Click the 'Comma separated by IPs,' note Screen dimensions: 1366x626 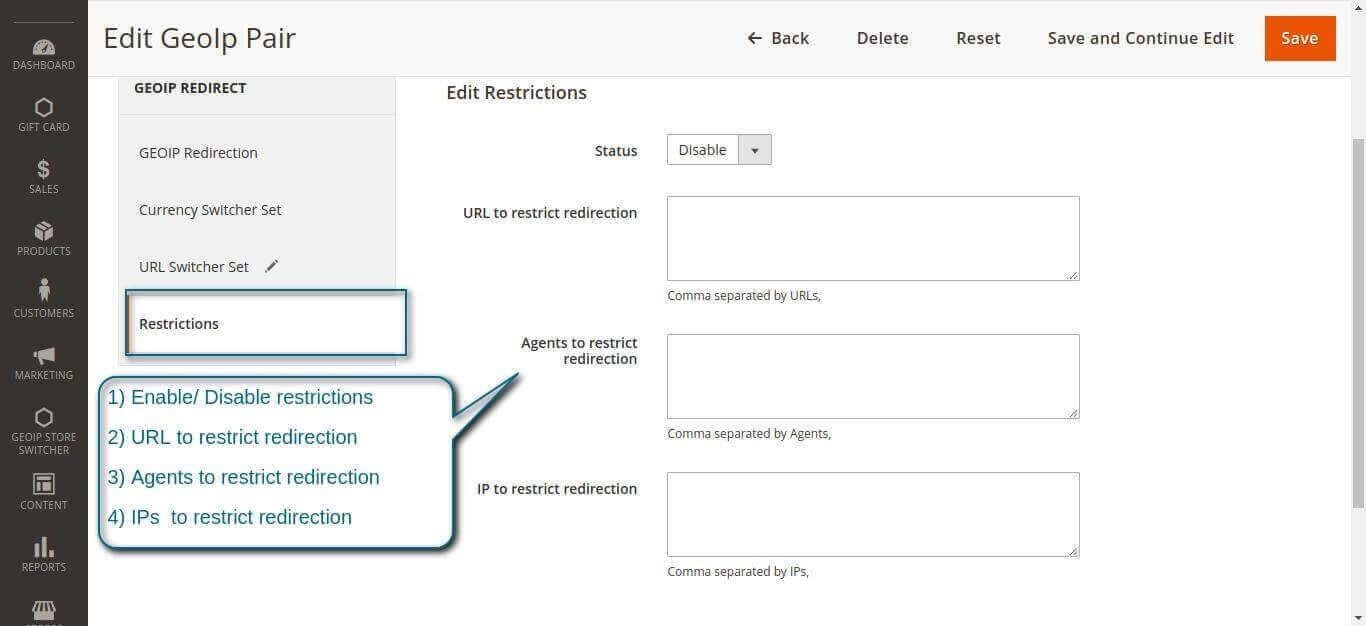(x=738, y=572)
